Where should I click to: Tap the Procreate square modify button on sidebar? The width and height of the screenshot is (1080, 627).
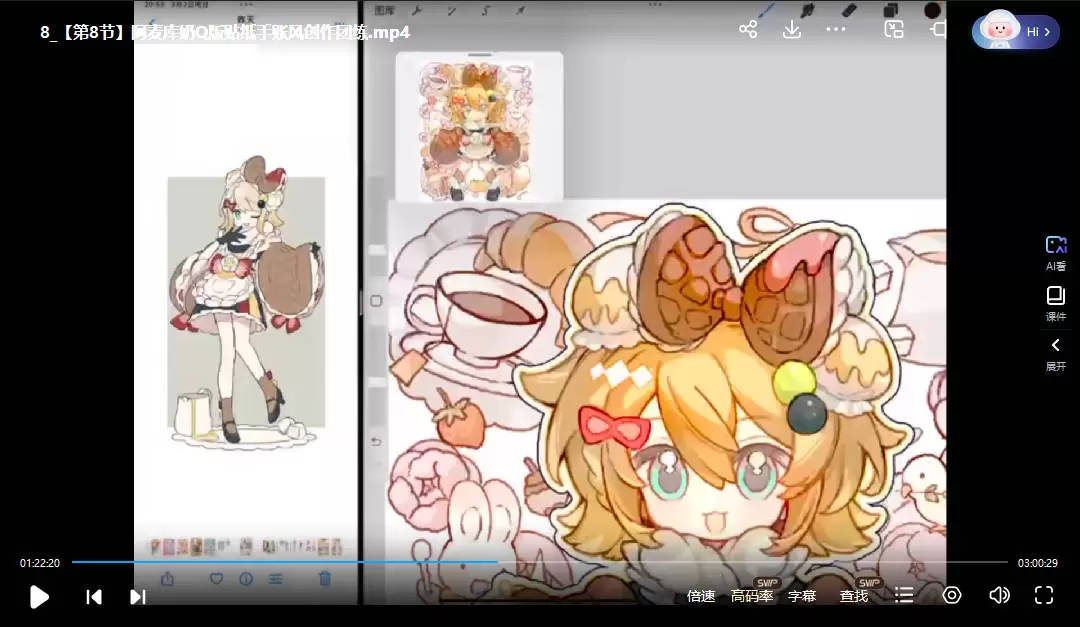tap(376, 301)
